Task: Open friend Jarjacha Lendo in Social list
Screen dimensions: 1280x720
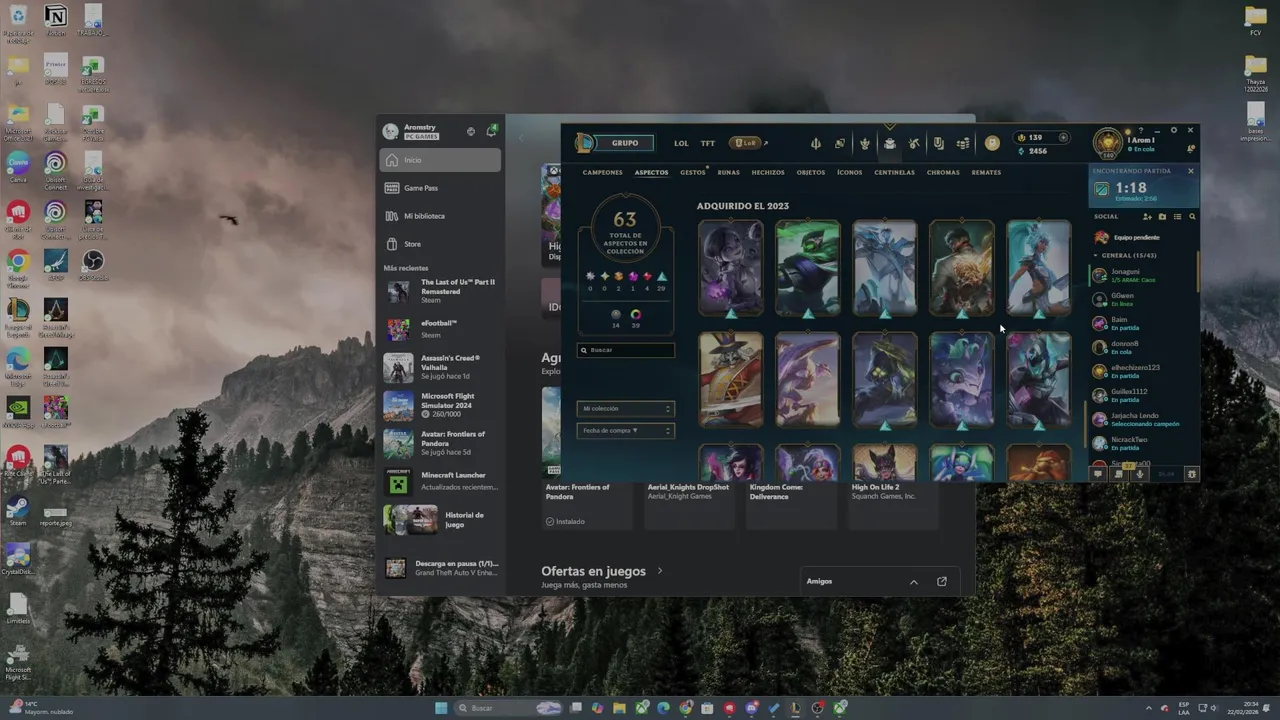Action: [1140, 419]
